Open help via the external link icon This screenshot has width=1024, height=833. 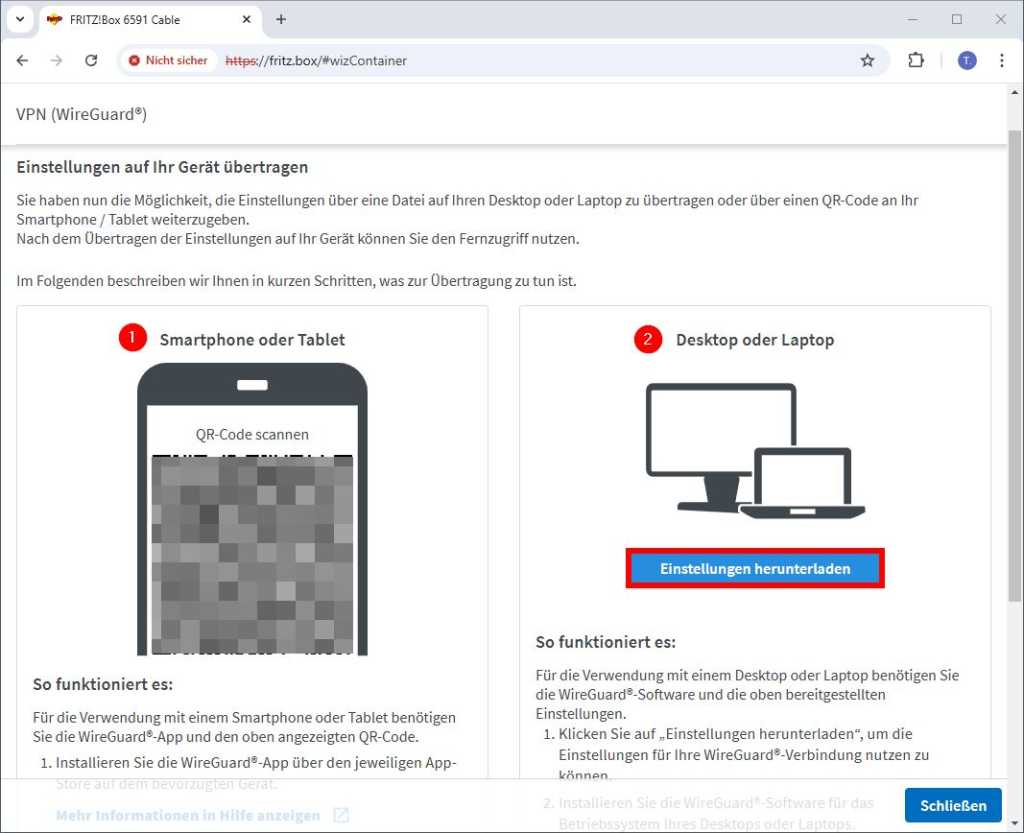click(339, 815)
